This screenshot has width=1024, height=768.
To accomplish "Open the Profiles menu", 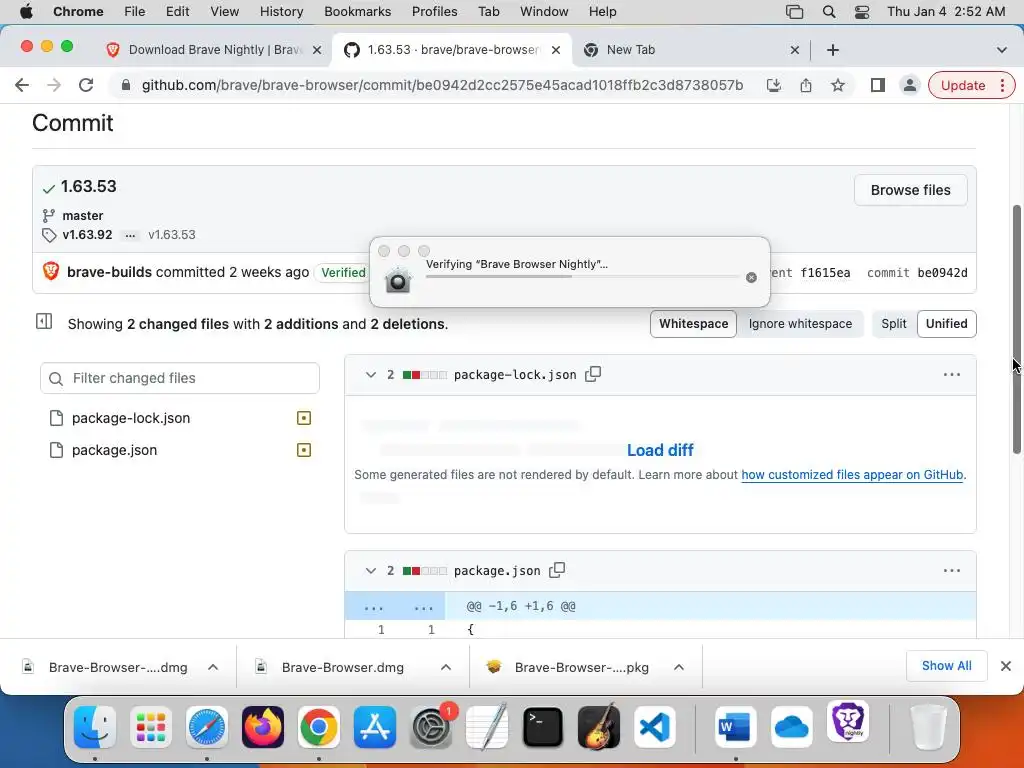I will point(434,12).
